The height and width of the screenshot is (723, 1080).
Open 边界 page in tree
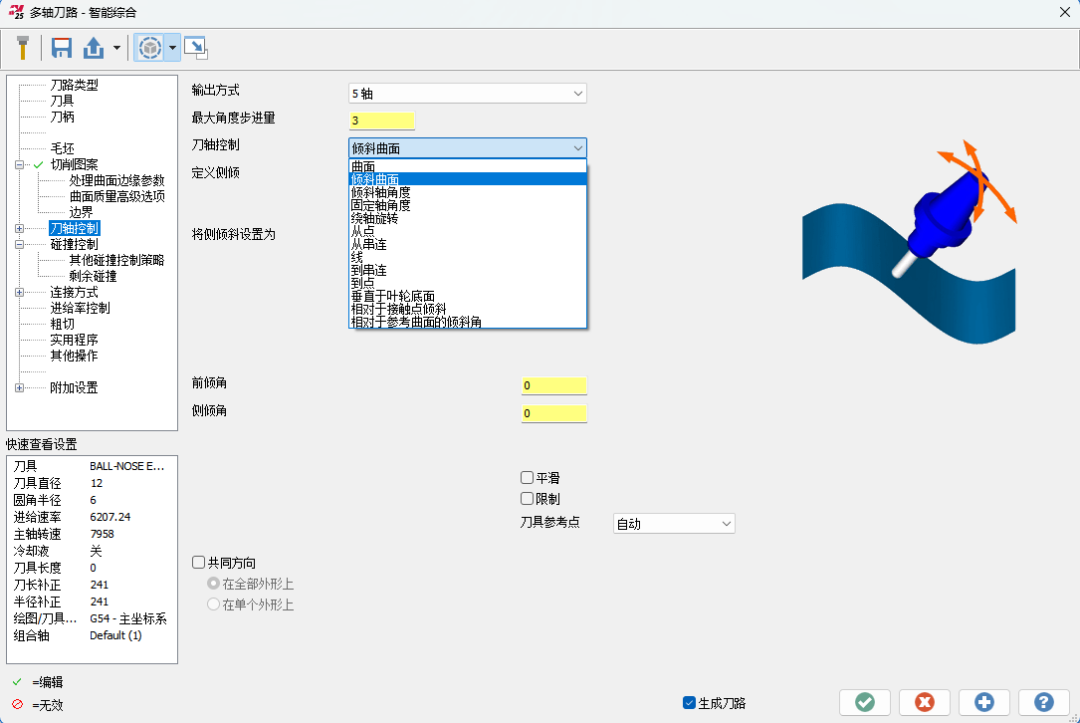tap(81, 212)
